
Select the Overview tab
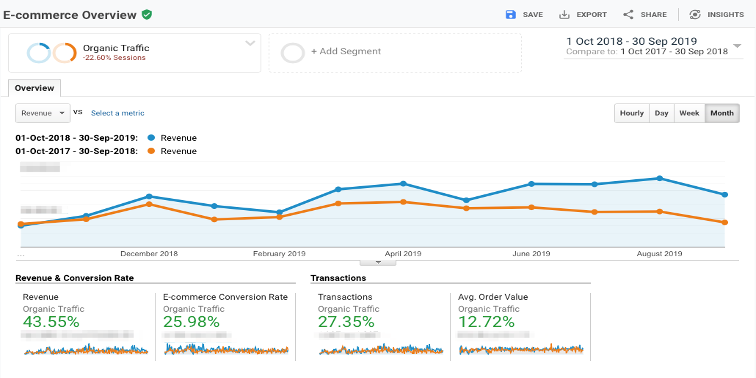(34, 88)
